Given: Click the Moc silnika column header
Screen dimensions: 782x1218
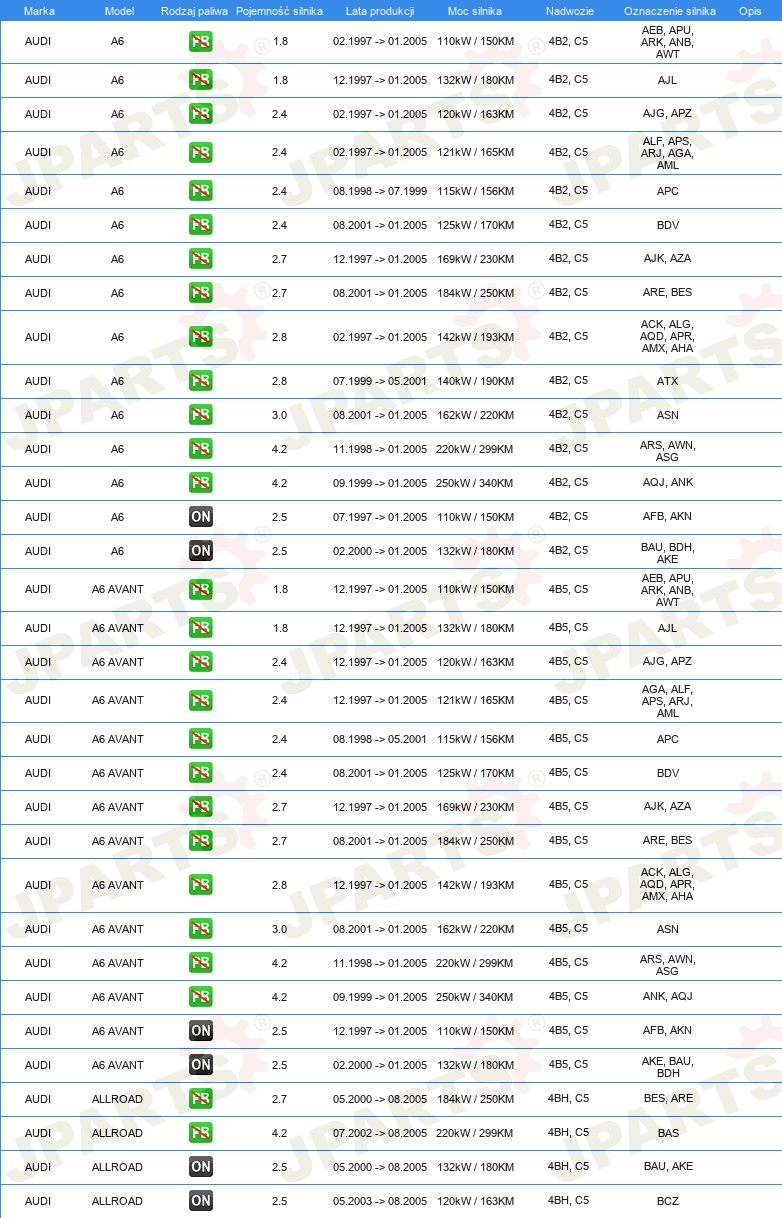Looking at the screenshot, I should (x=475, y=10).
